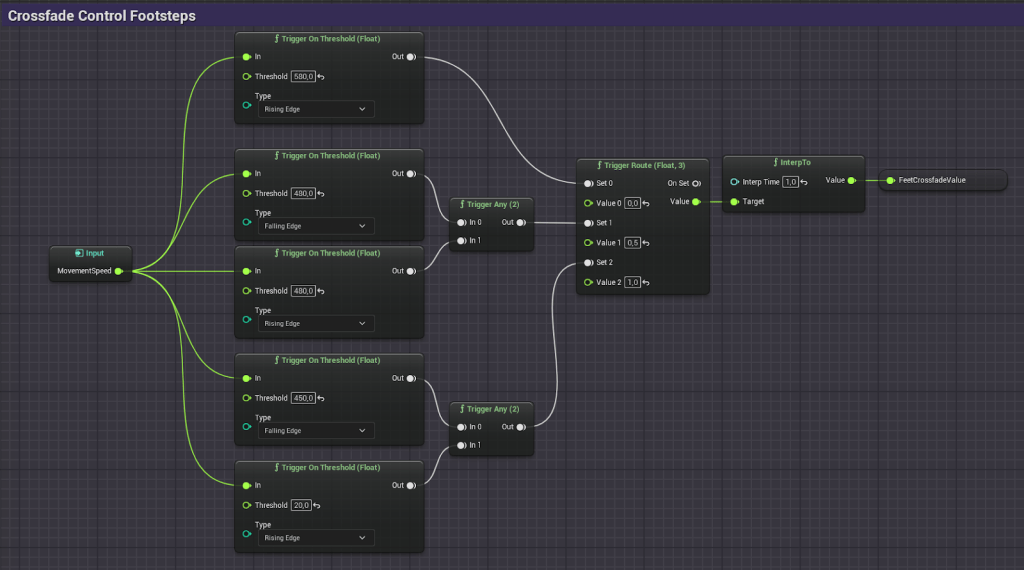This screenshot has width=1024, height=570.
Task: Select the Crossfade Control Footsteps comment header
Action: click(102, 16)
